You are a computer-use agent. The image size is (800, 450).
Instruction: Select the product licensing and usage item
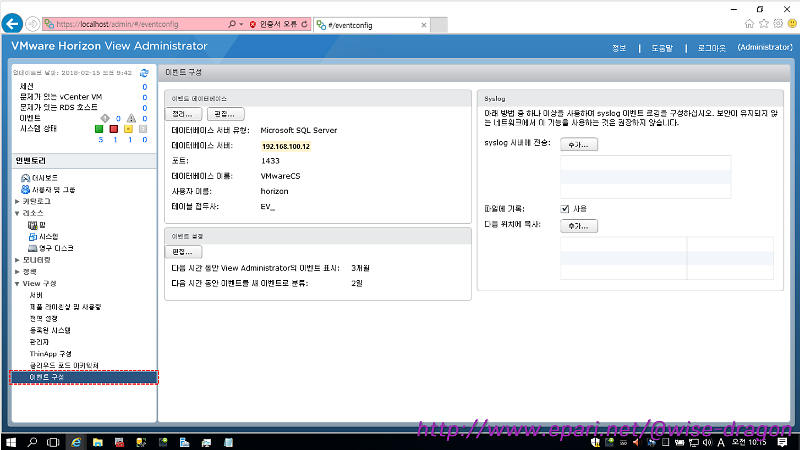[65, 307]
